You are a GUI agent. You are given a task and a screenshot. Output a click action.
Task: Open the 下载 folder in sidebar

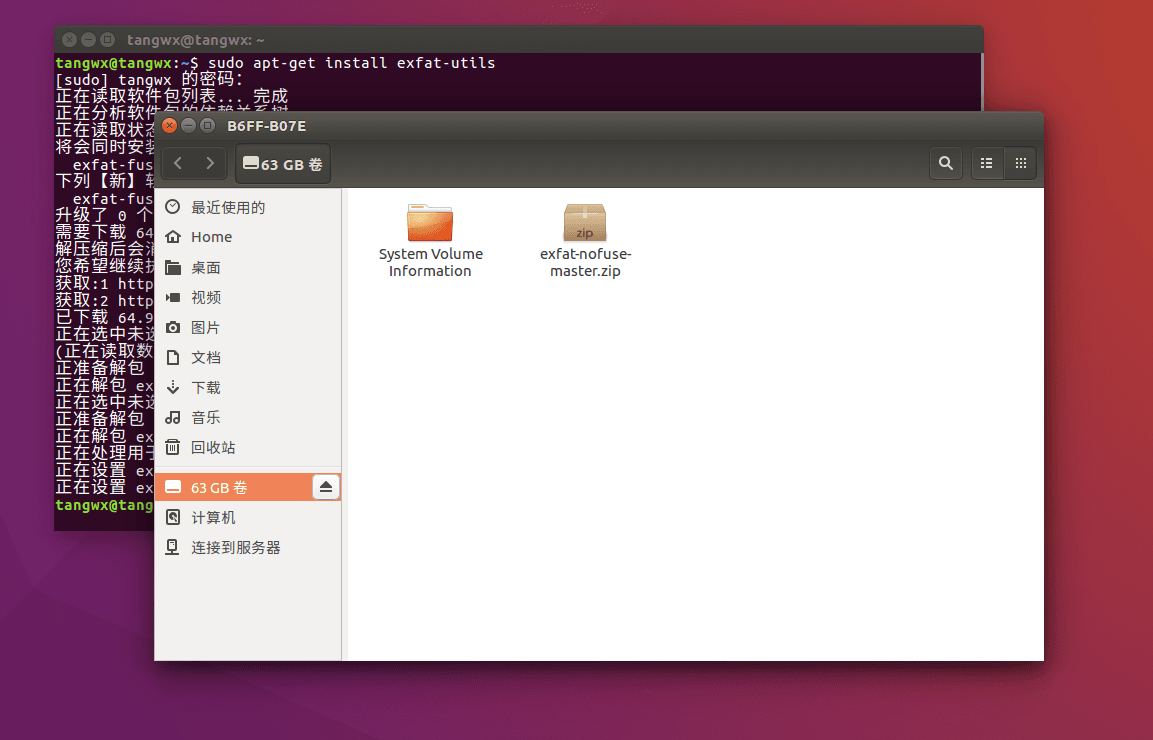206,387
